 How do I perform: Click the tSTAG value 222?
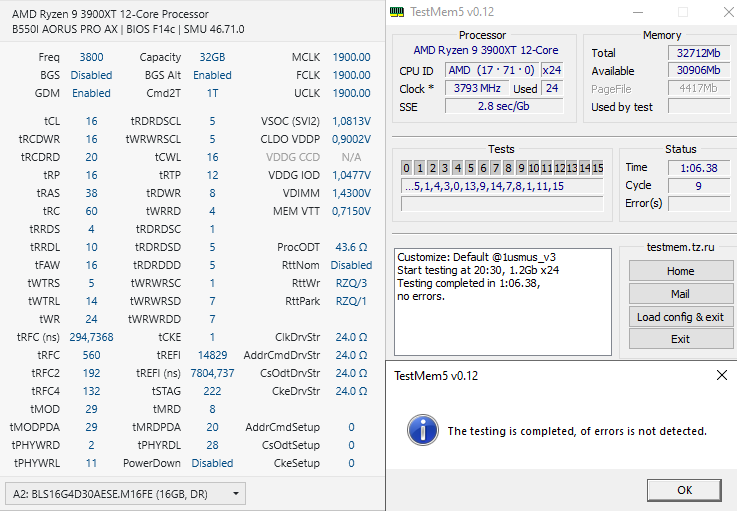point(212,391)
